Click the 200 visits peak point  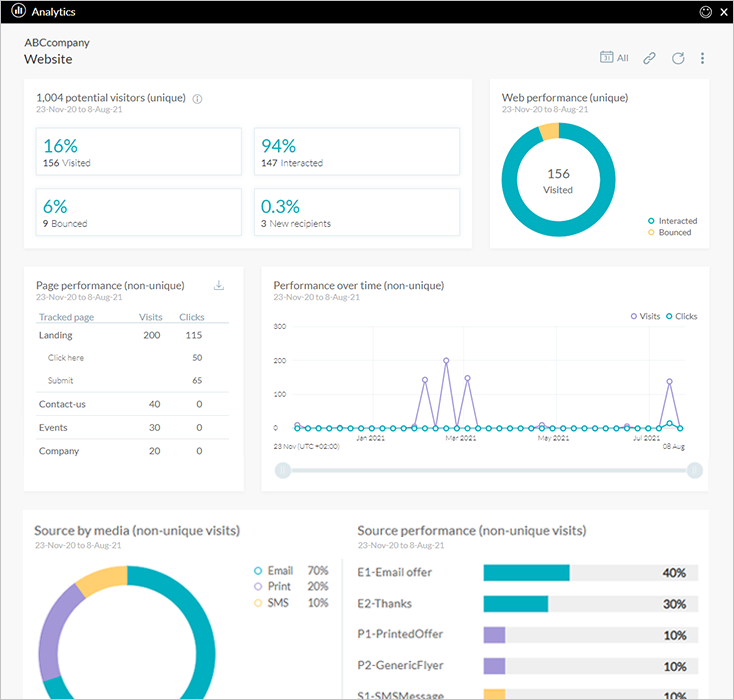click(x=446, y=361)
